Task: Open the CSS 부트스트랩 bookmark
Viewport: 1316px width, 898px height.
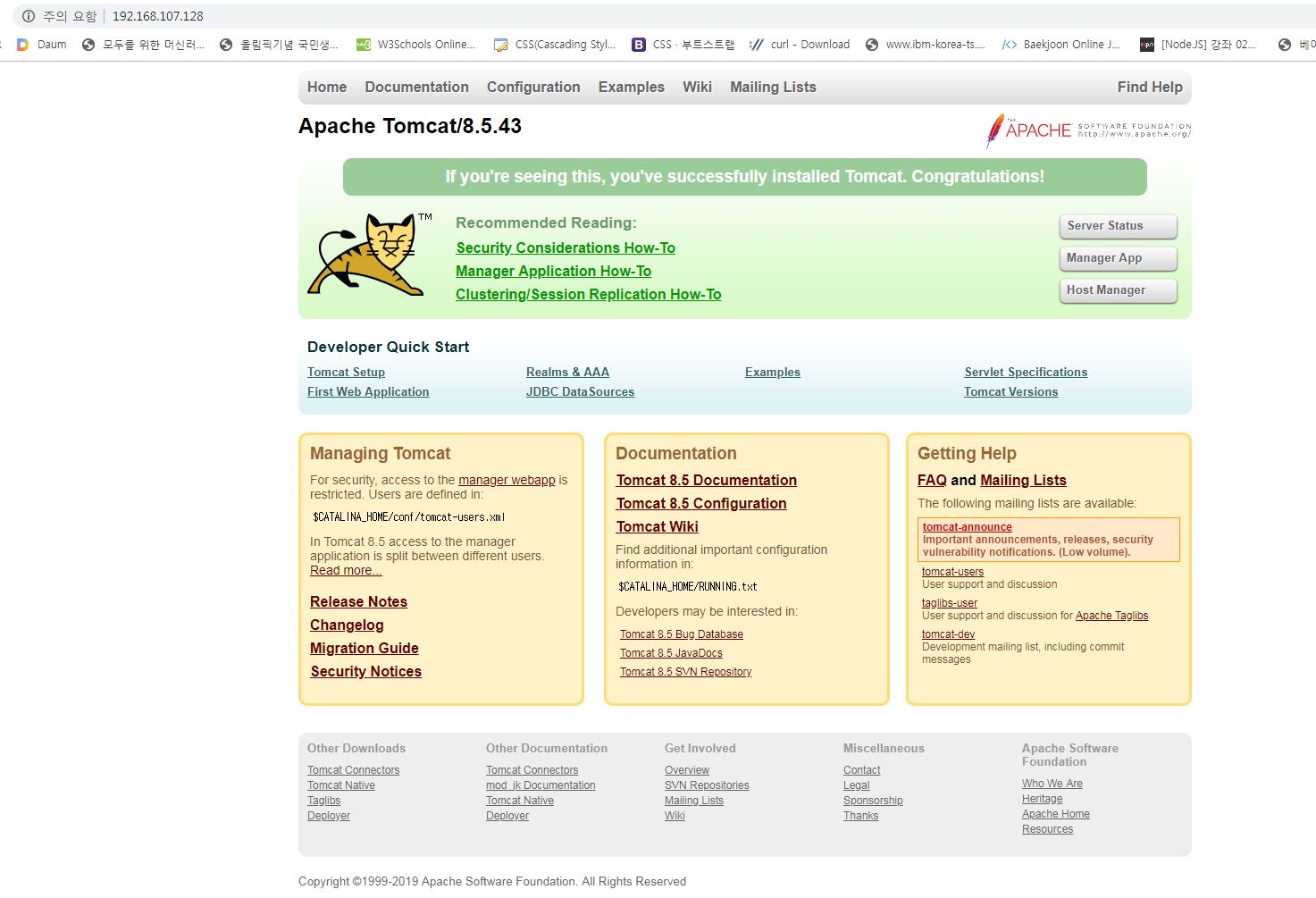Action: point(683,45)
